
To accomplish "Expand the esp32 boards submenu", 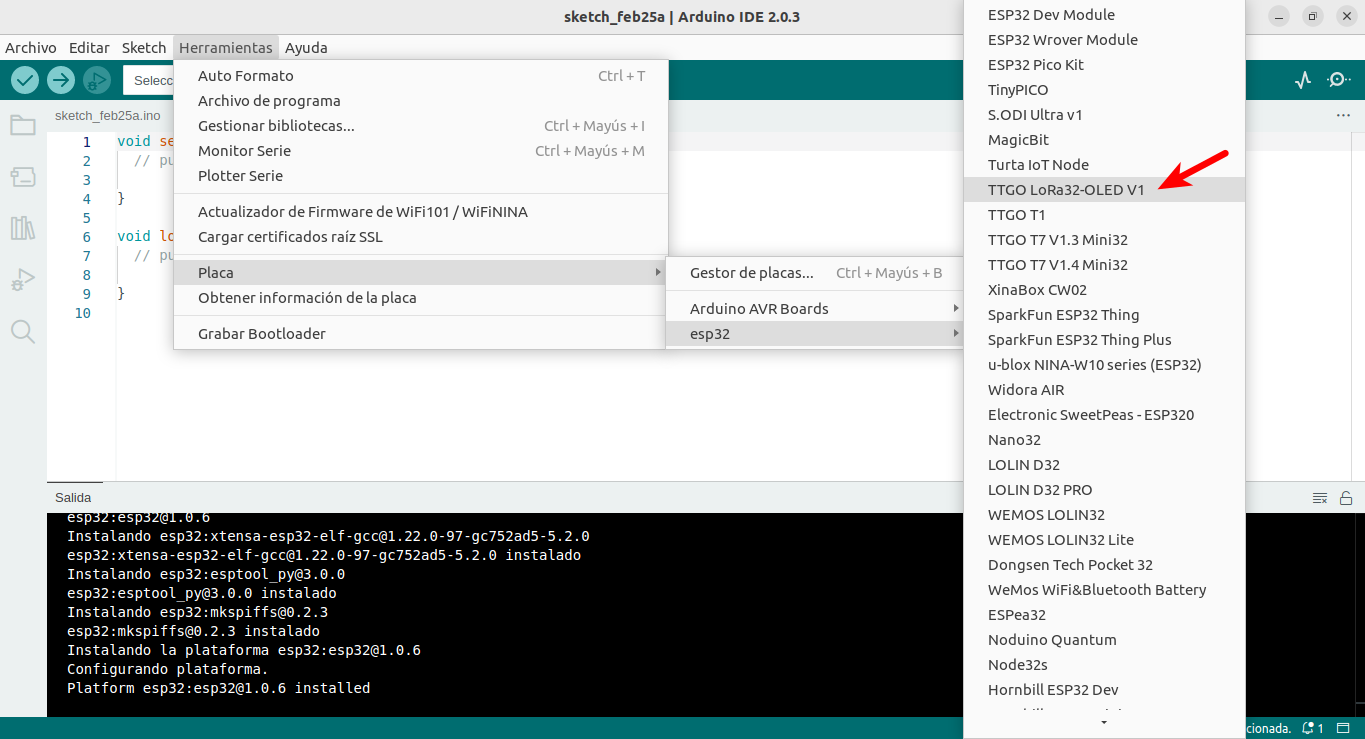I will click(815, 334).
